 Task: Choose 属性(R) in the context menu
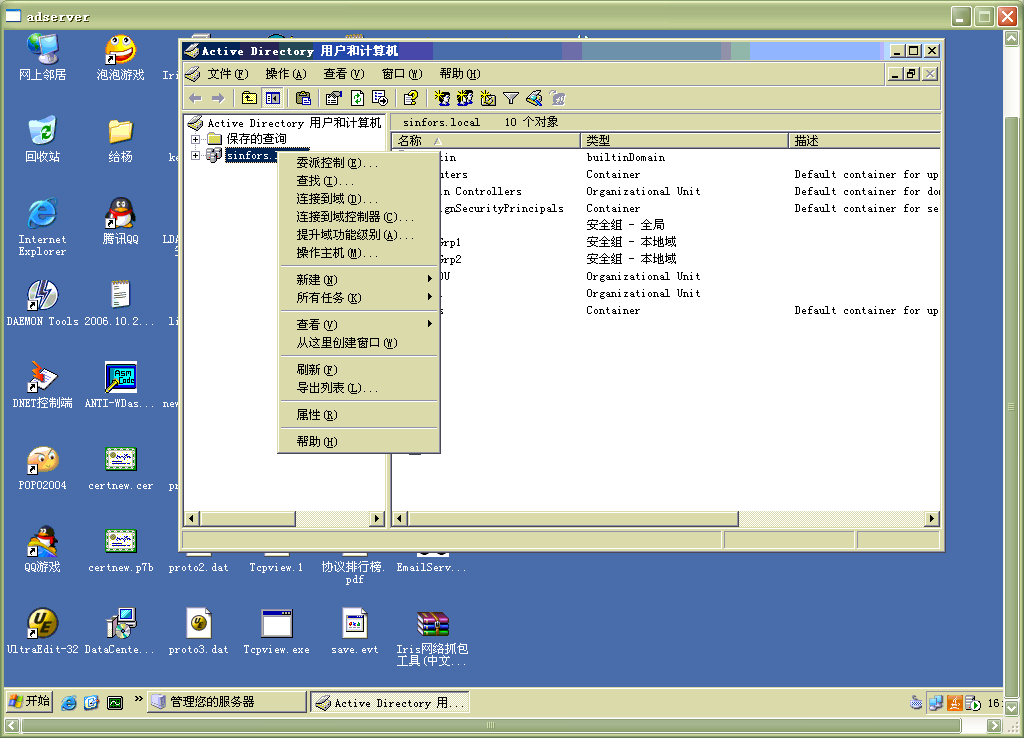click(316, 415)
